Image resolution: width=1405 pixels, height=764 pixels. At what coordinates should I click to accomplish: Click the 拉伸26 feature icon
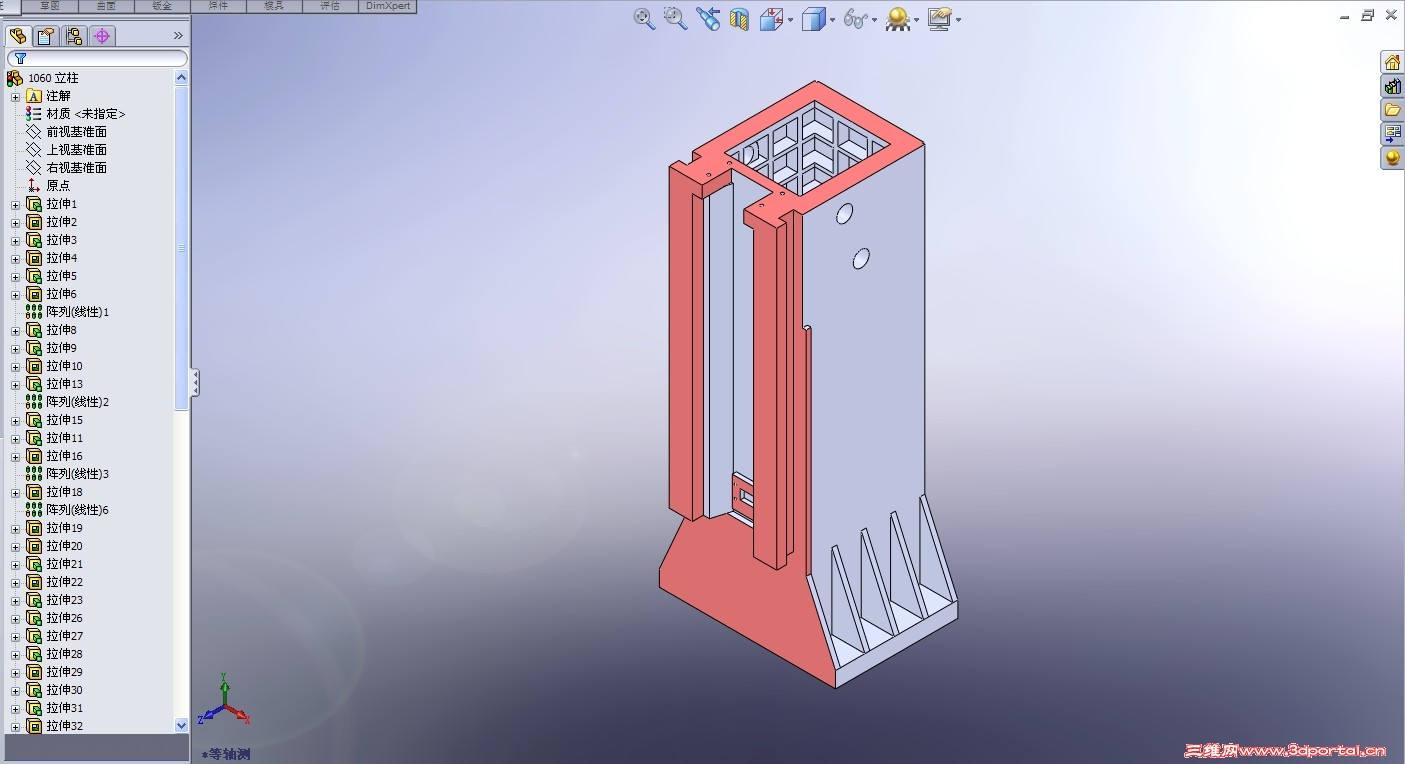pos(34,618)
